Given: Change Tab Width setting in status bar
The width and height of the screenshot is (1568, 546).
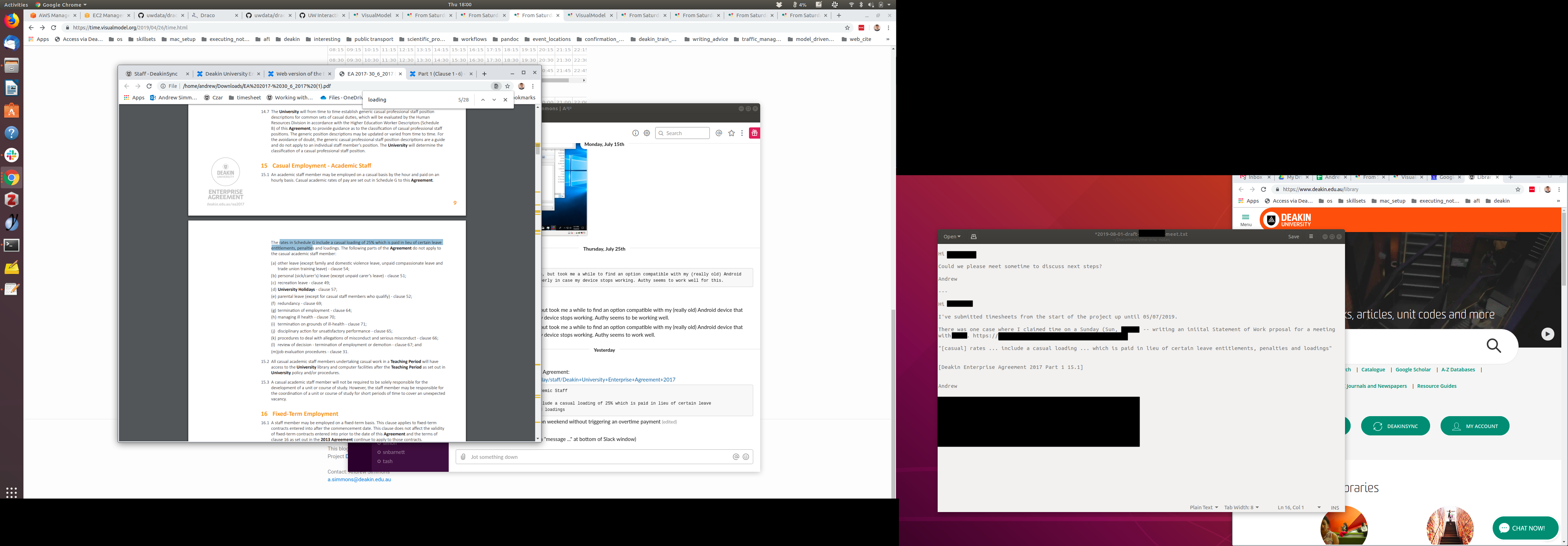Looking at the screenshot, I should [x=1241, y=507].
